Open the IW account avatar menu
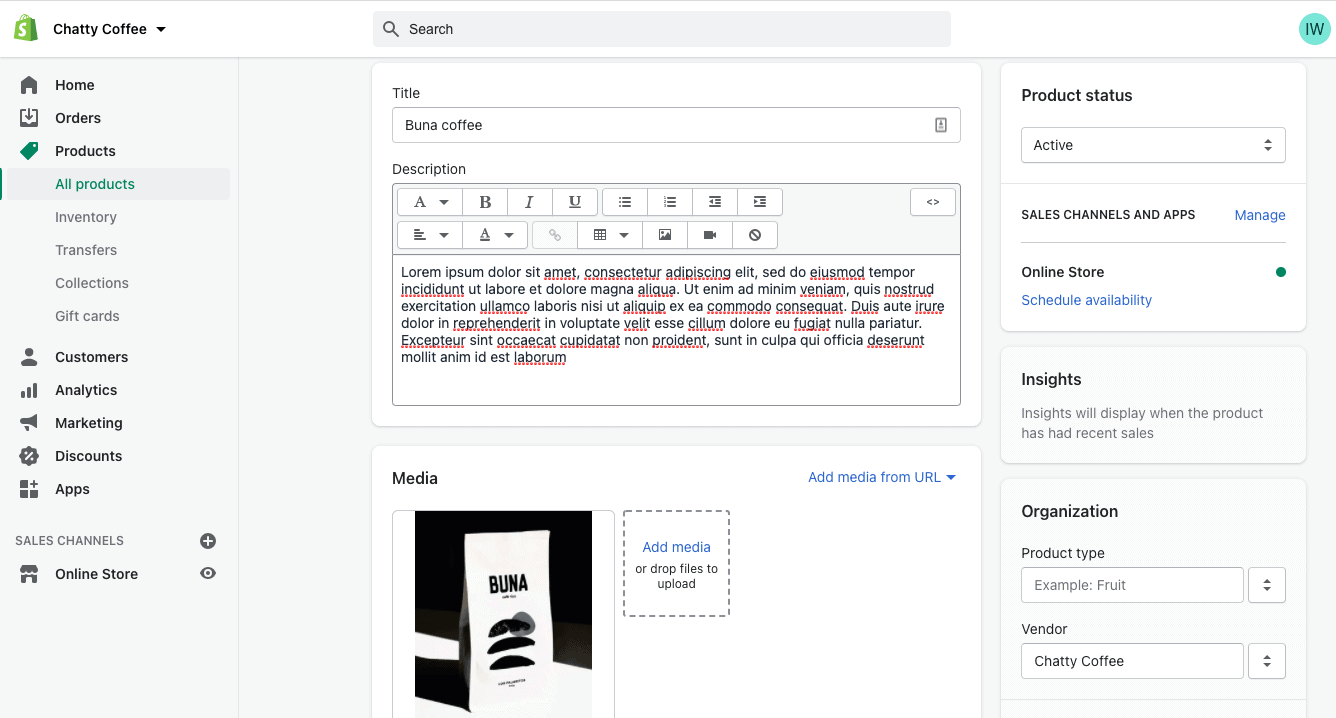Image resolution: width=1336 pixels, height=718 pixels. (1314, 29)
